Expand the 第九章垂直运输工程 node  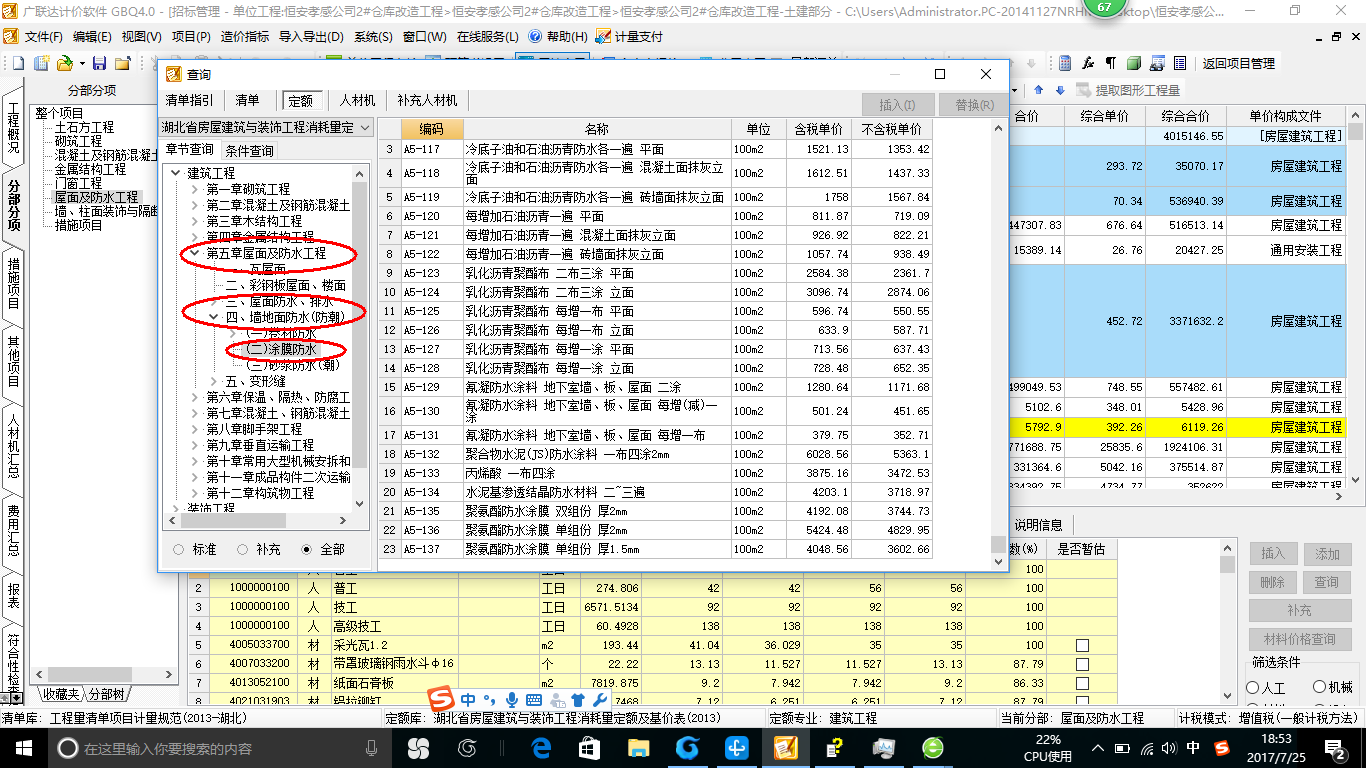tap(195, 445)
